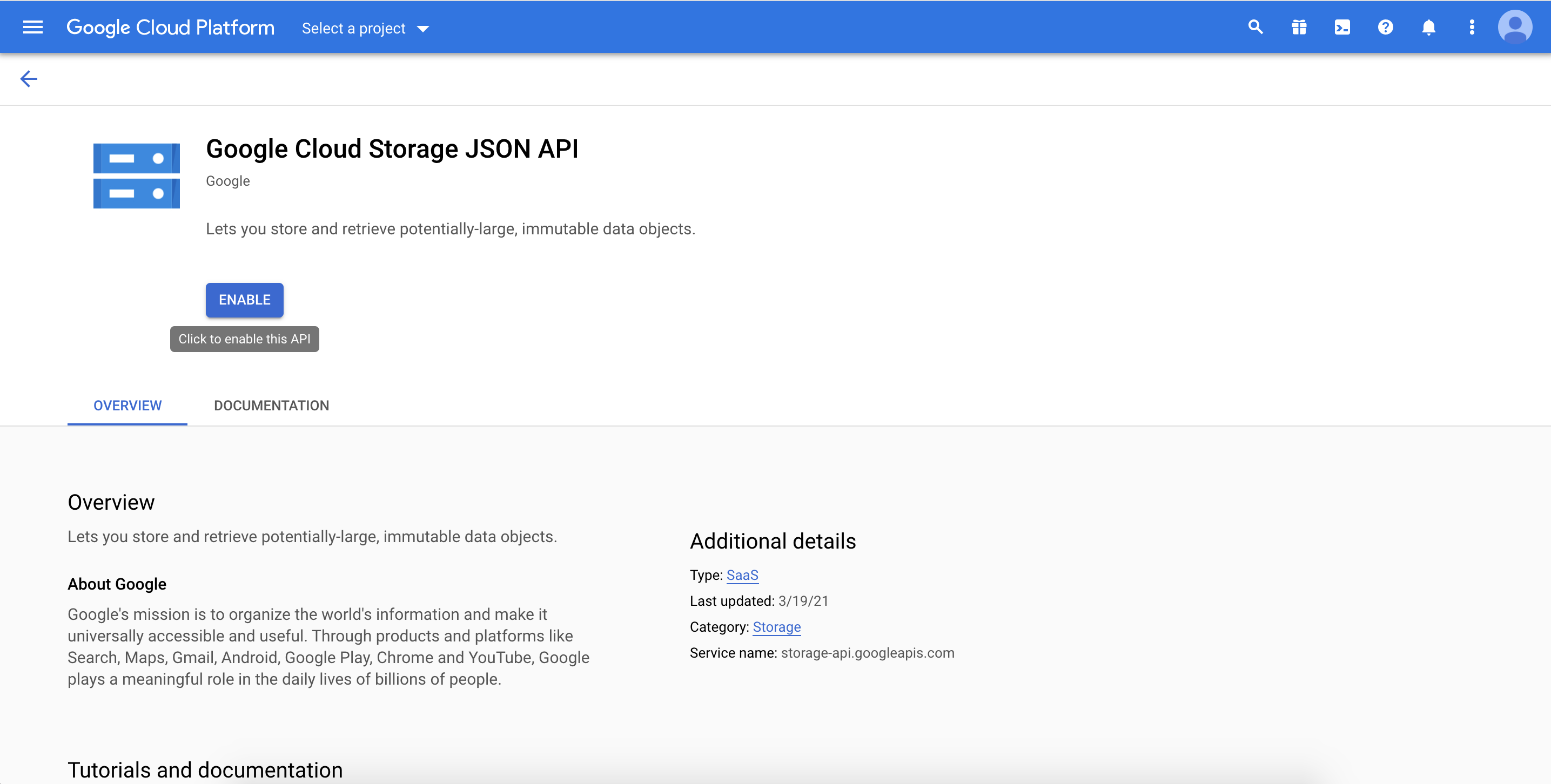Click the service name storage-api.googleapis.com
The width and height of the screenshot is (1551, 784).
pyautogui.click(x=868, y=653)
